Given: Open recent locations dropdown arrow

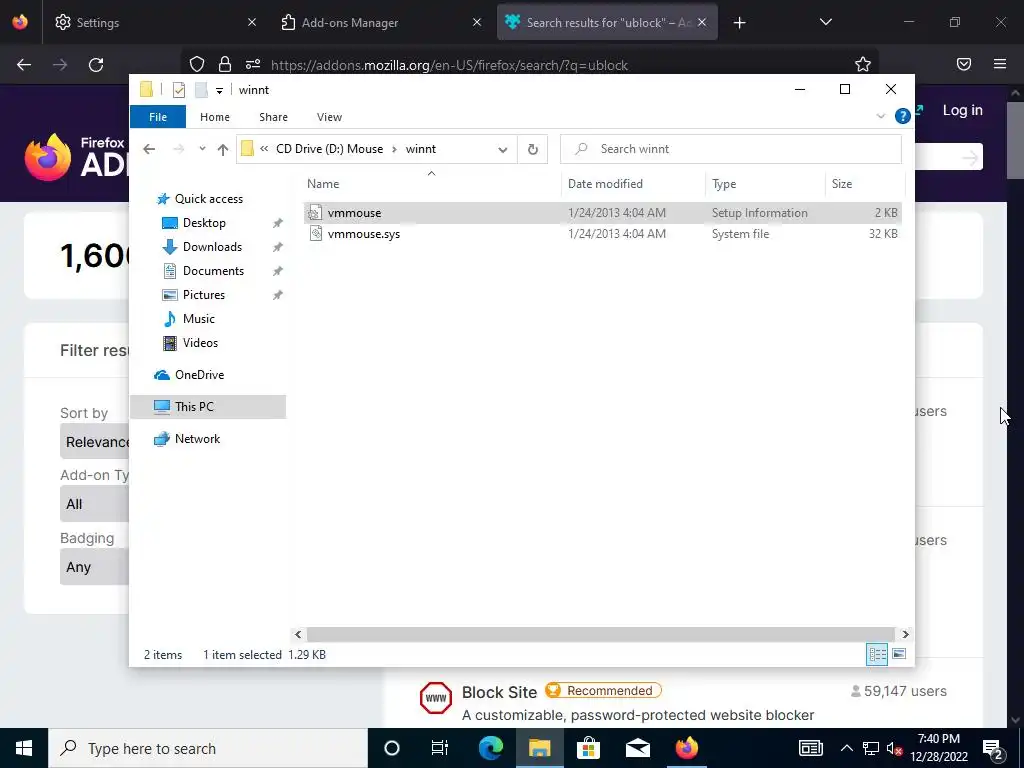Looking at the screenshot, I should click(202, 149).
